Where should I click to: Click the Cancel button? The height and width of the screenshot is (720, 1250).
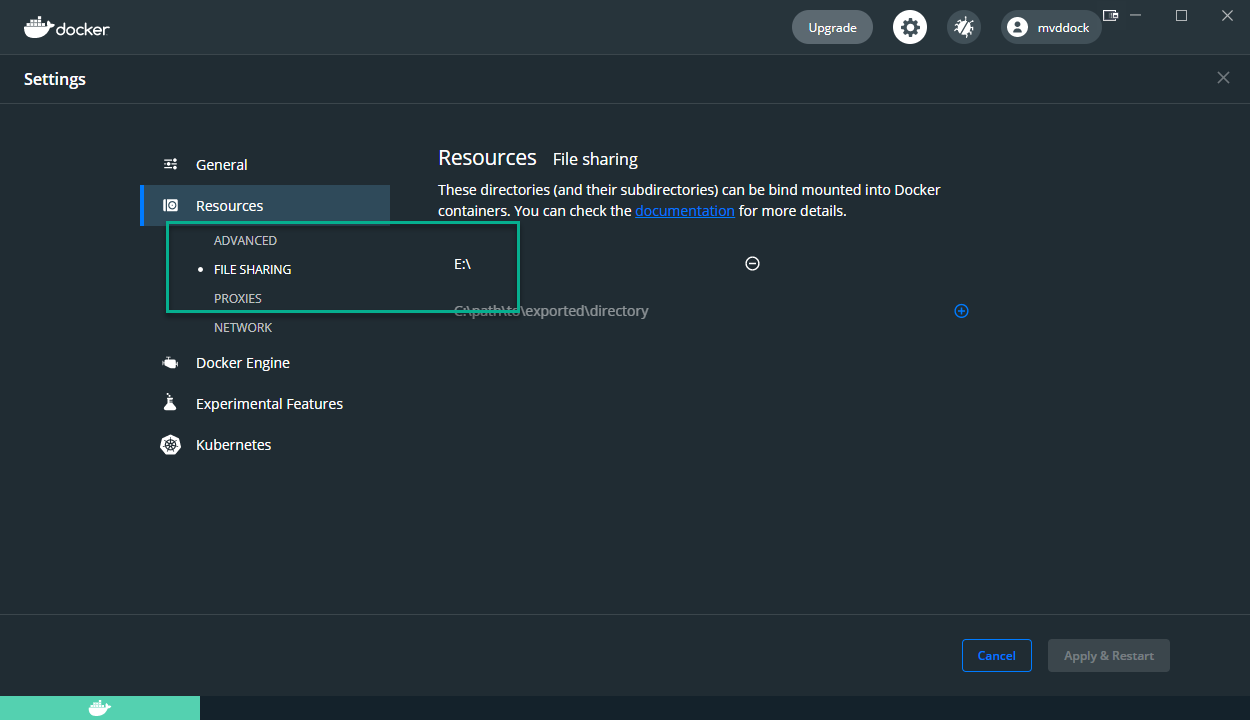[996, 655]
